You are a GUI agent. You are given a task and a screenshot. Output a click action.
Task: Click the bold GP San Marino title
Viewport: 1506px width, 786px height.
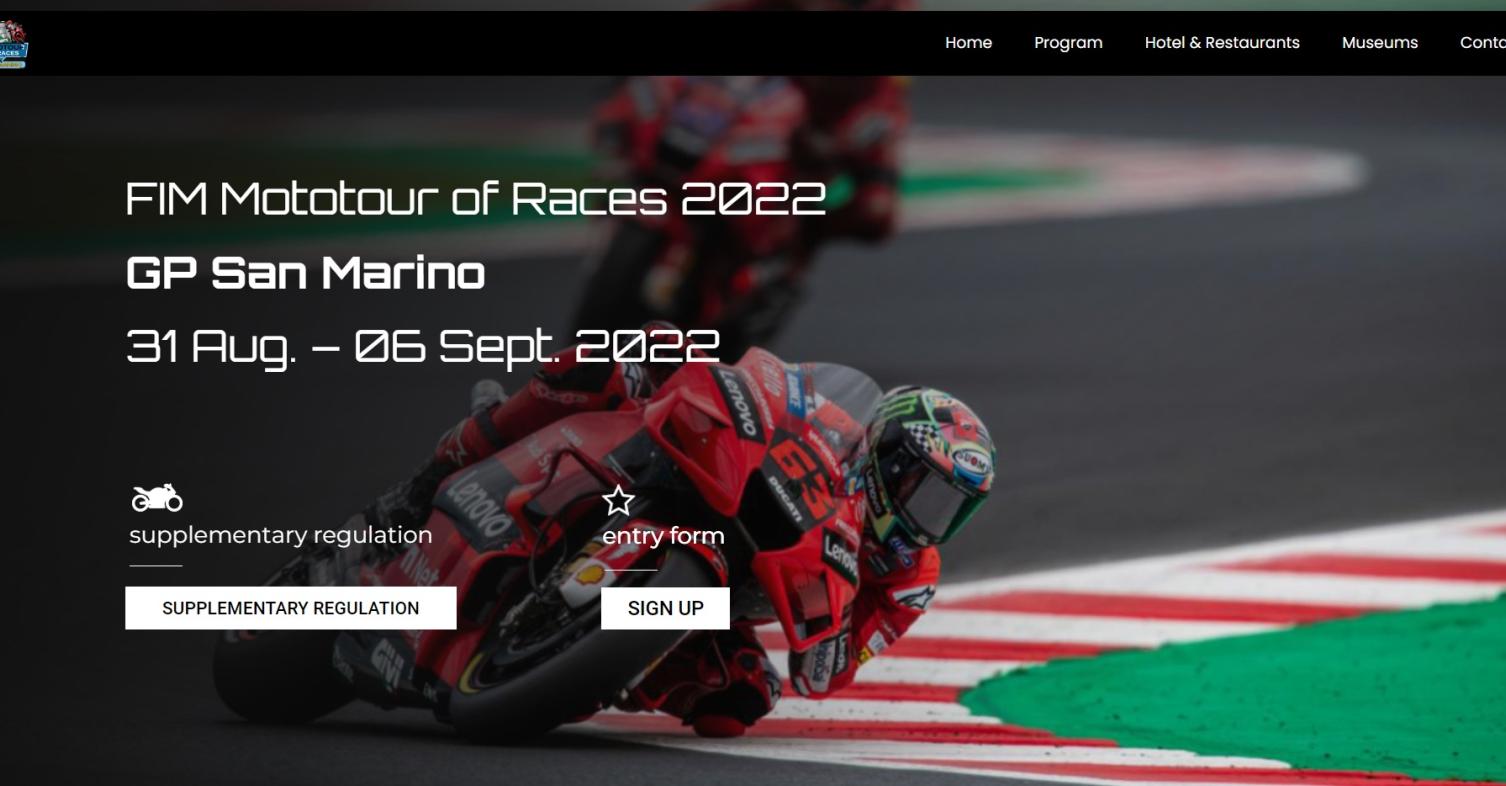(x=306, y=273)
